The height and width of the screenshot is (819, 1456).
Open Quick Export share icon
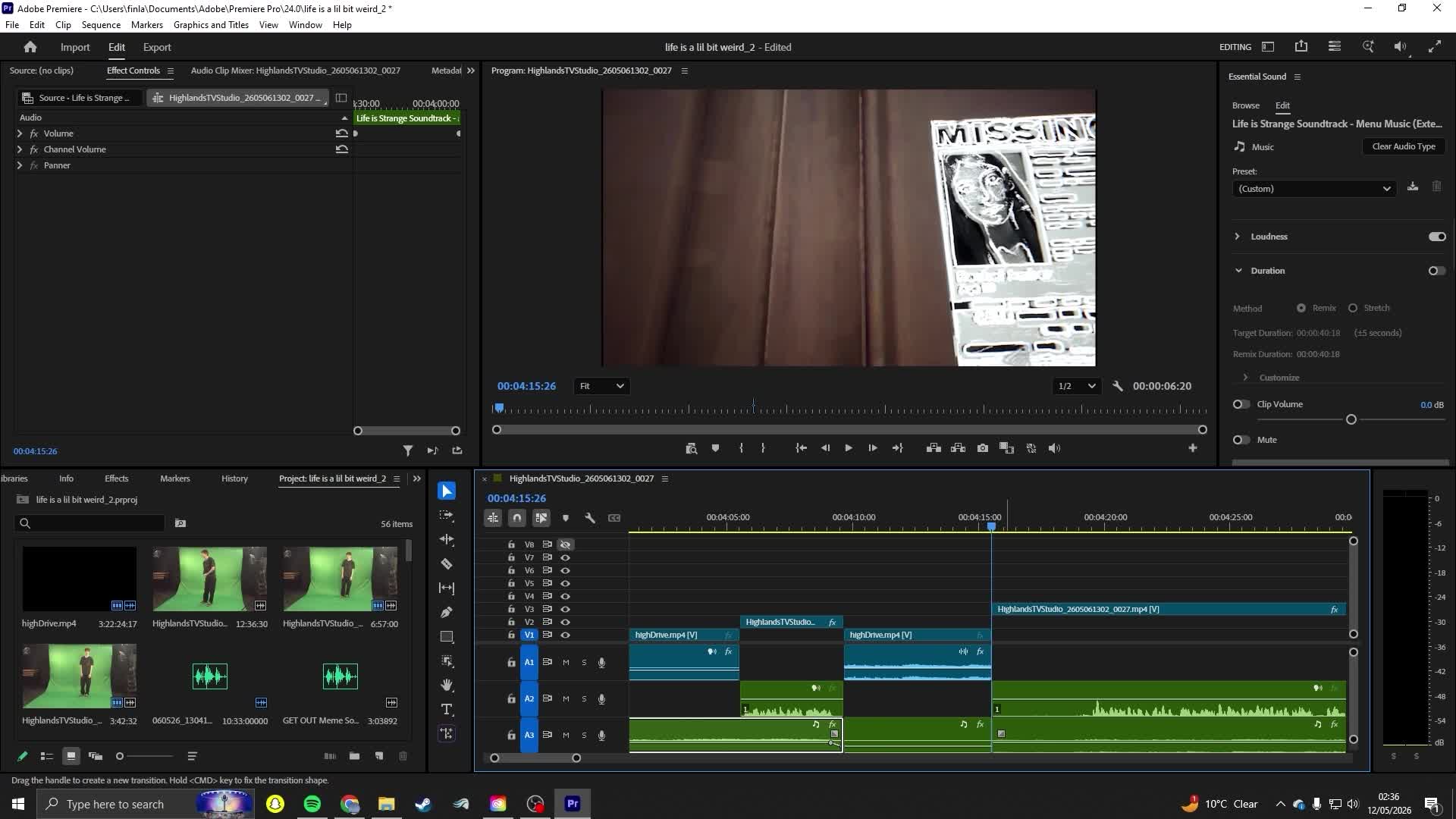(x=1301, y=47)
